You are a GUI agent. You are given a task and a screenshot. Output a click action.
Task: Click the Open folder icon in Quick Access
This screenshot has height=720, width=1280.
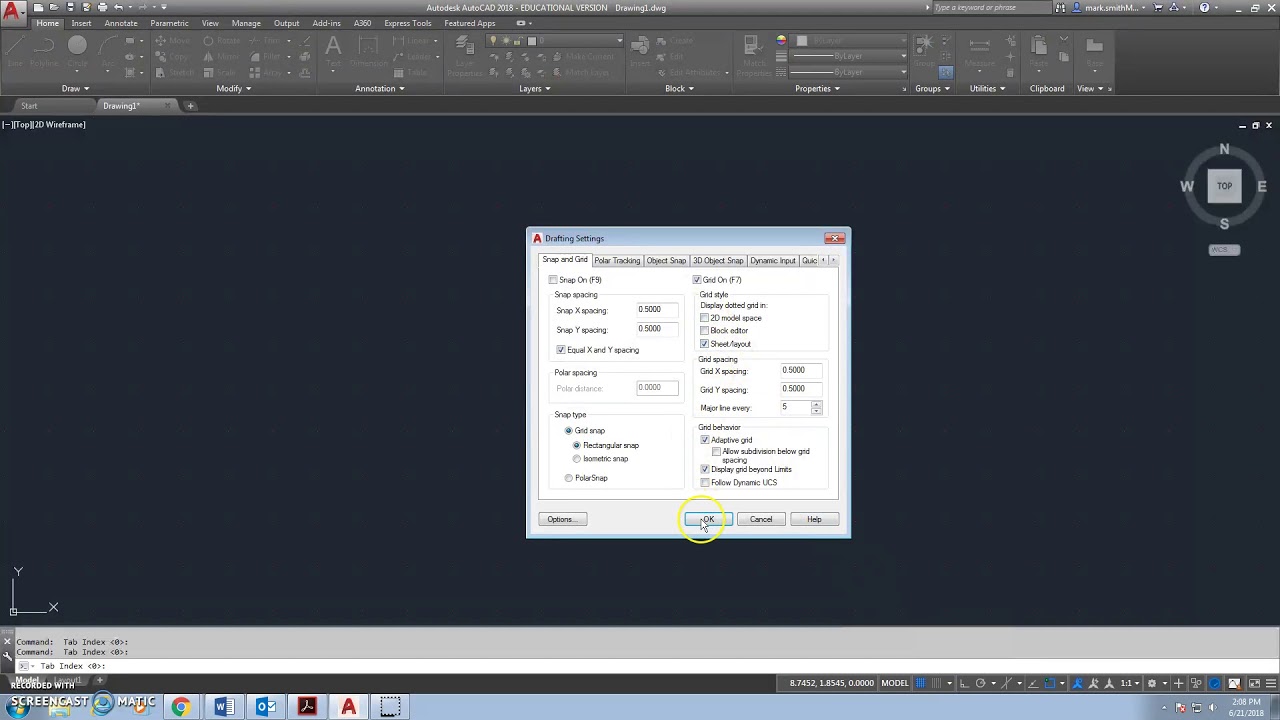[54, 7]
